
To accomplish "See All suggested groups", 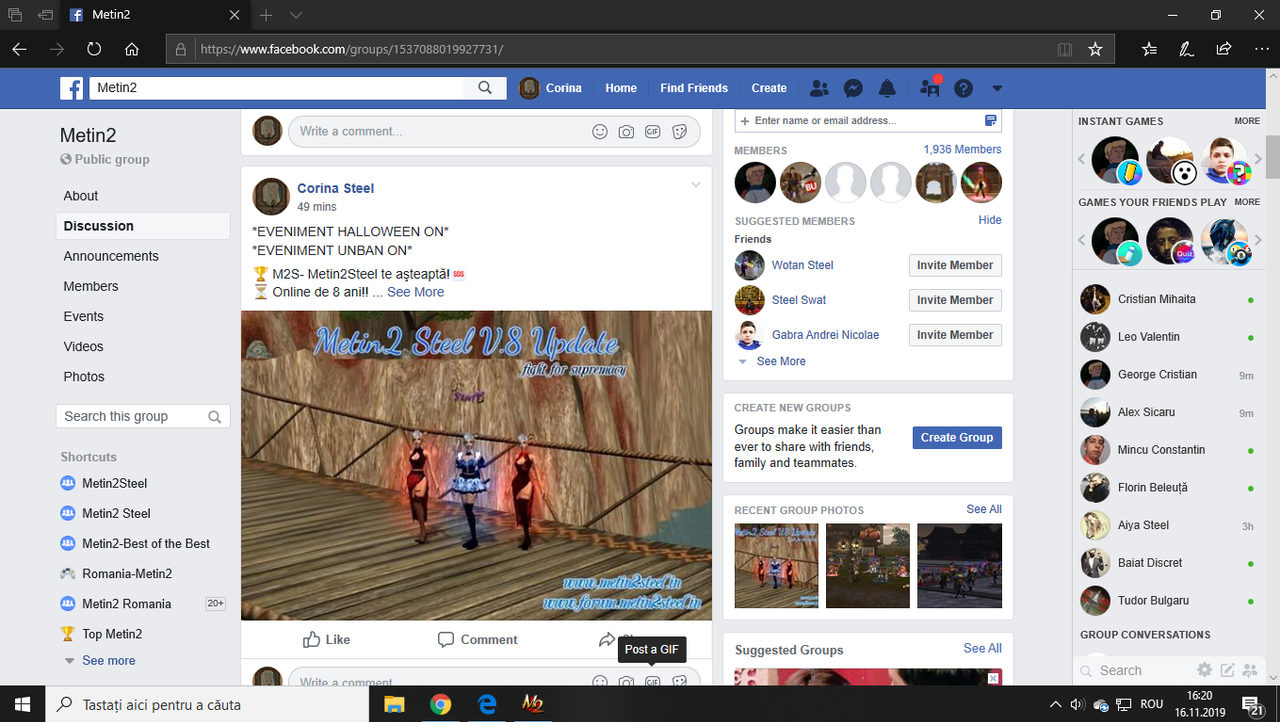I will point(982,648).
